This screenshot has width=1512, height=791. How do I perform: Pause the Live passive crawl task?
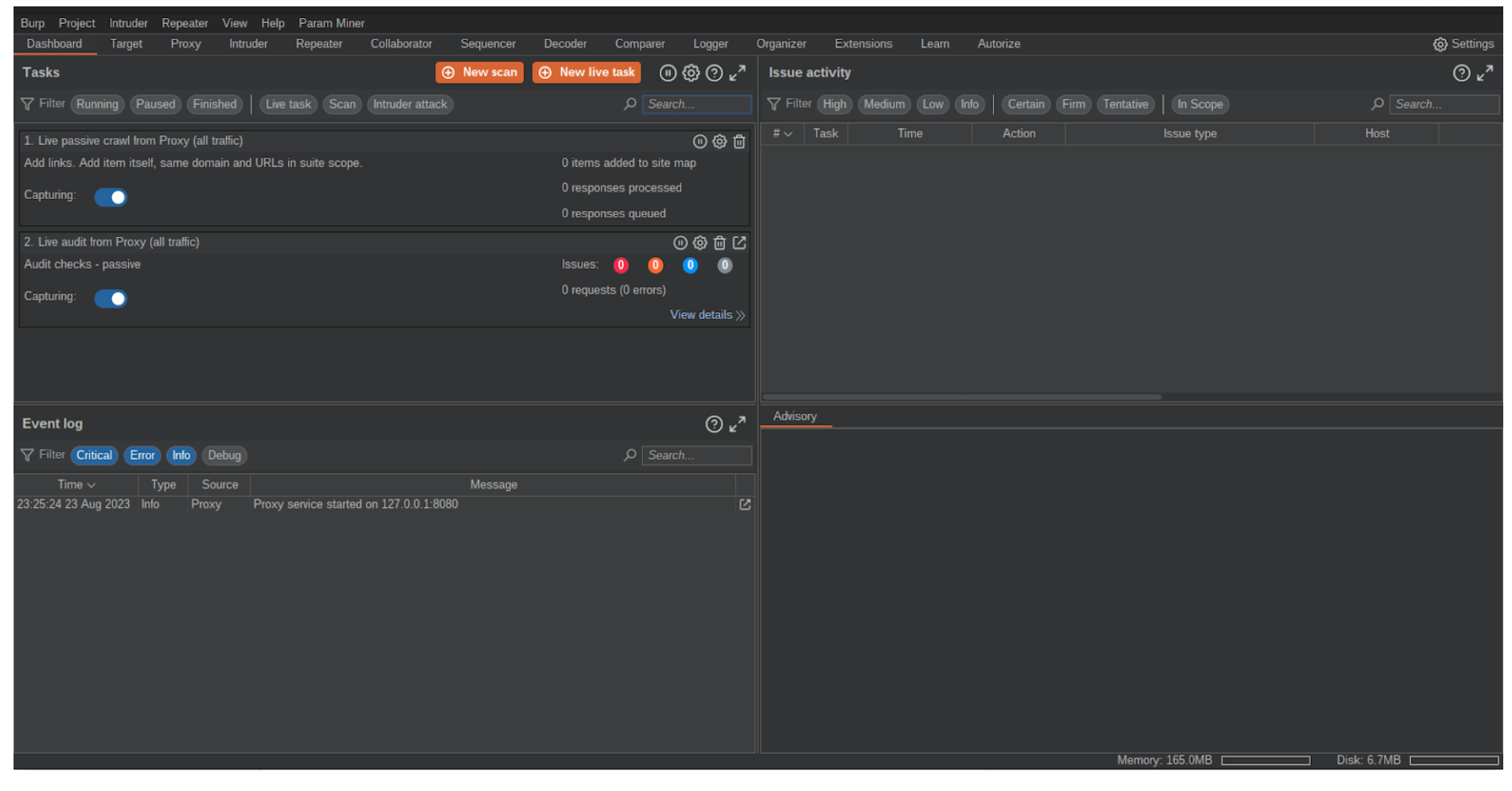pyautogui.click(x=699, y=142)
